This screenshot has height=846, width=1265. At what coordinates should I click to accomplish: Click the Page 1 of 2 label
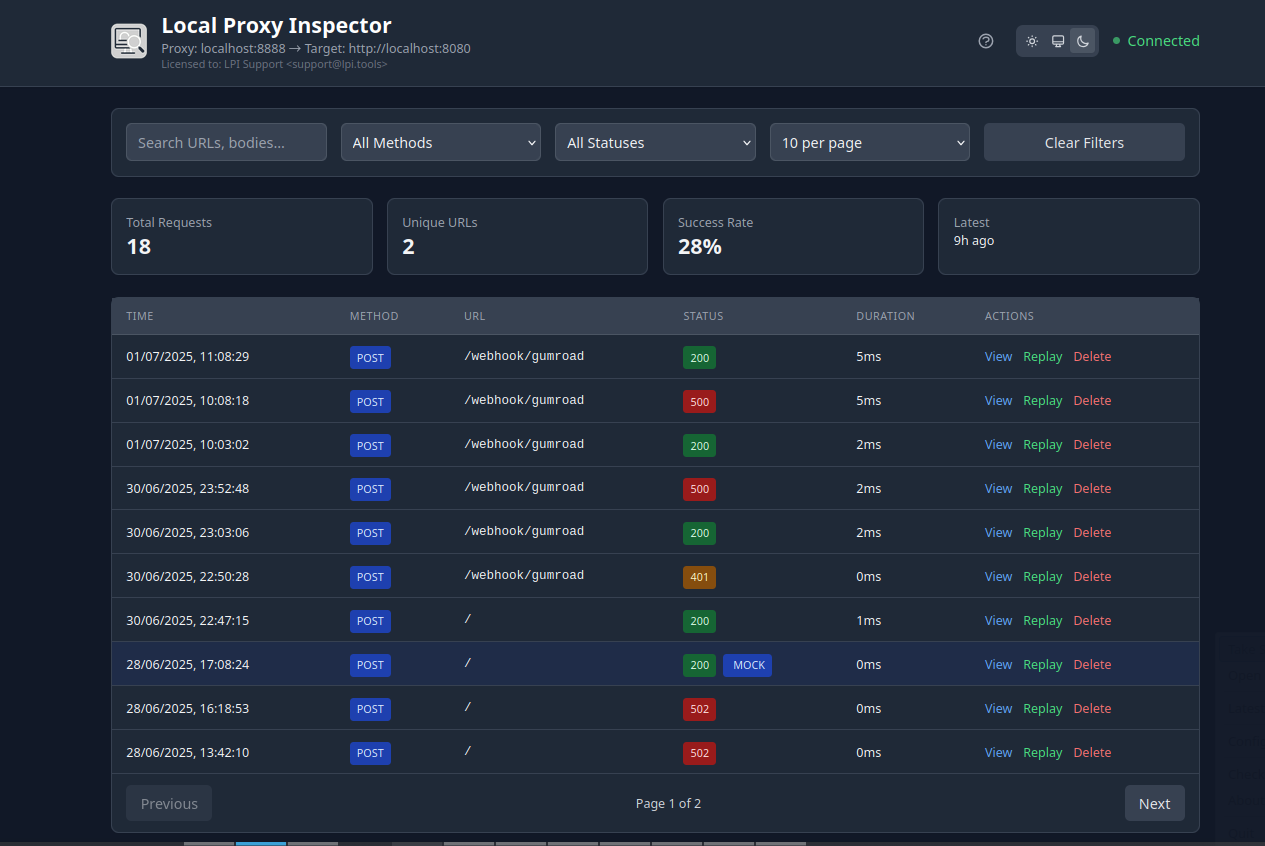(x=668, y=803)
